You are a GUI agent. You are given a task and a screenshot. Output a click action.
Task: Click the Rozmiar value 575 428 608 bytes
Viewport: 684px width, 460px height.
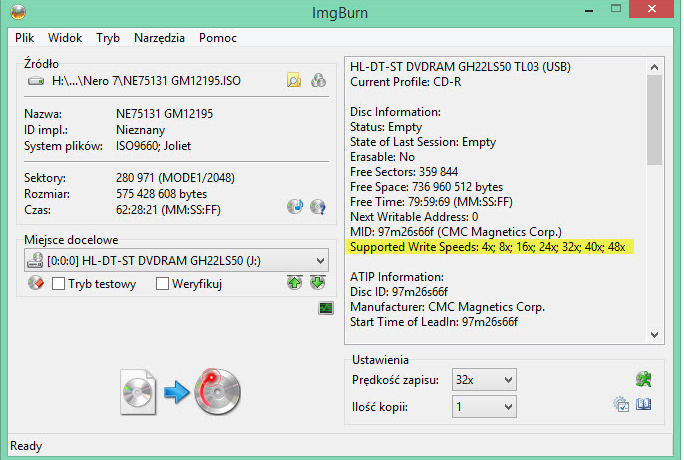pos(161,194)
